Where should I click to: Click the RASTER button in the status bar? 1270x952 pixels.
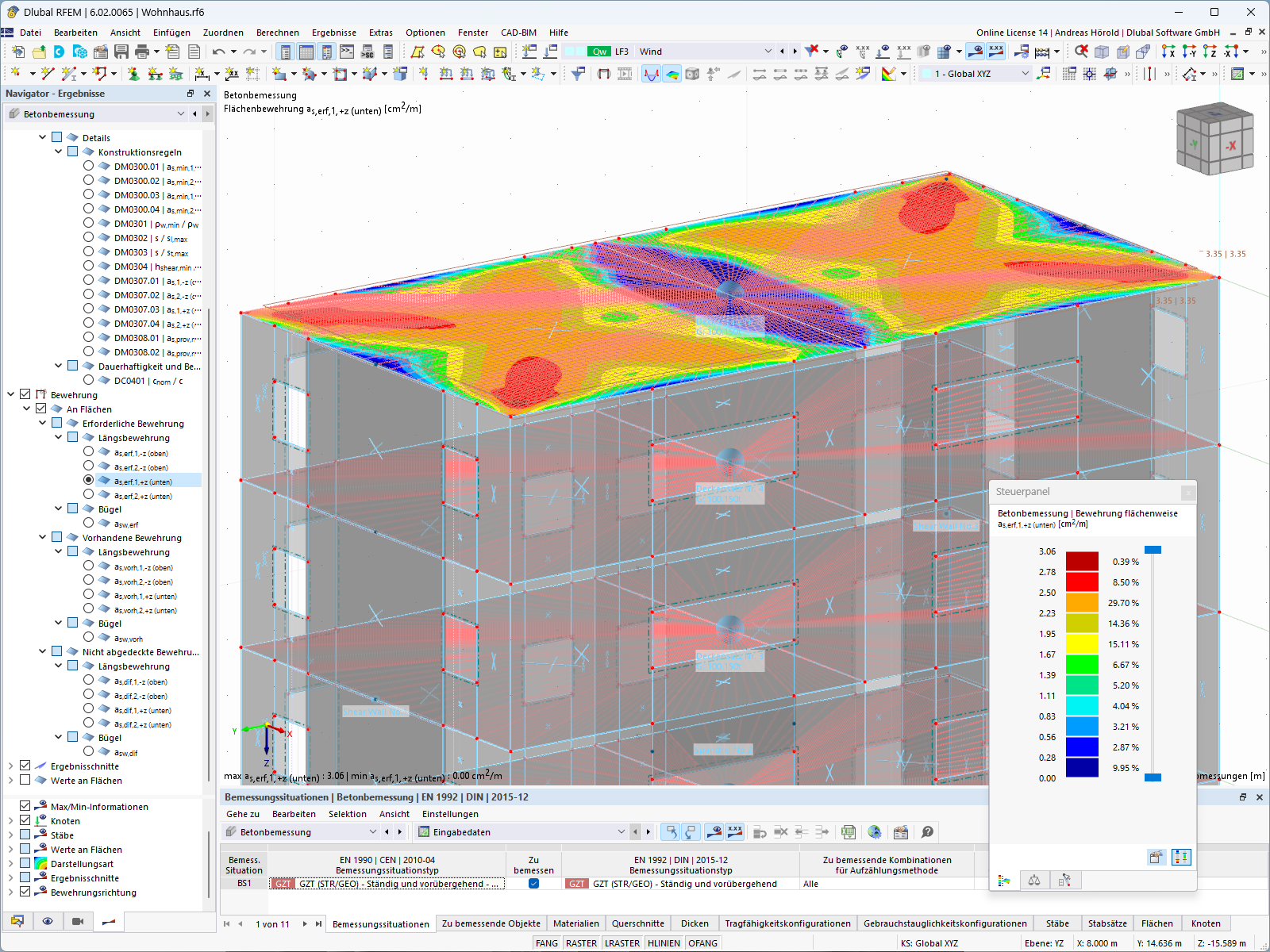tap(581, 943)
